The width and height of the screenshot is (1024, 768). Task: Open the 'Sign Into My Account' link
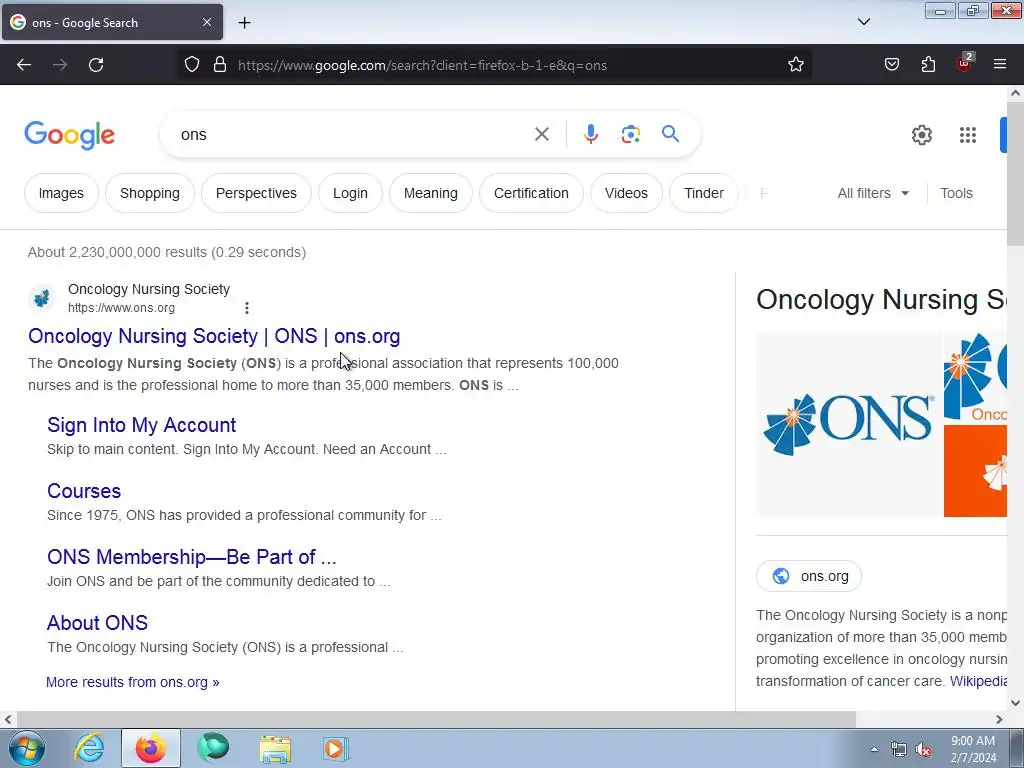[142, 425]
